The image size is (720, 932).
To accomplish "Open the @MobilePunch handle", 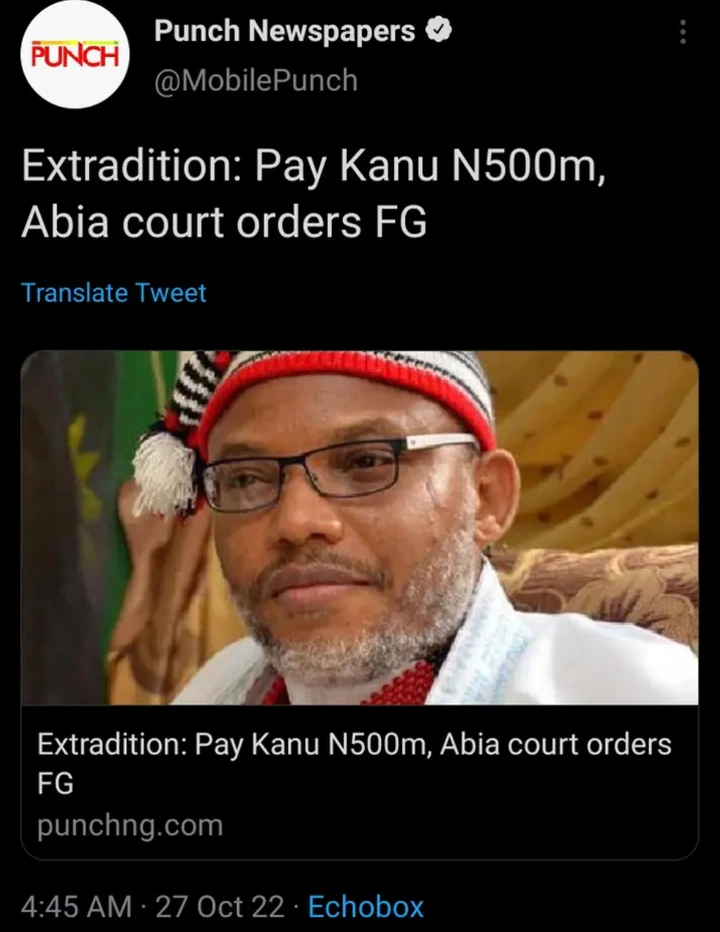I will [256, 80].
